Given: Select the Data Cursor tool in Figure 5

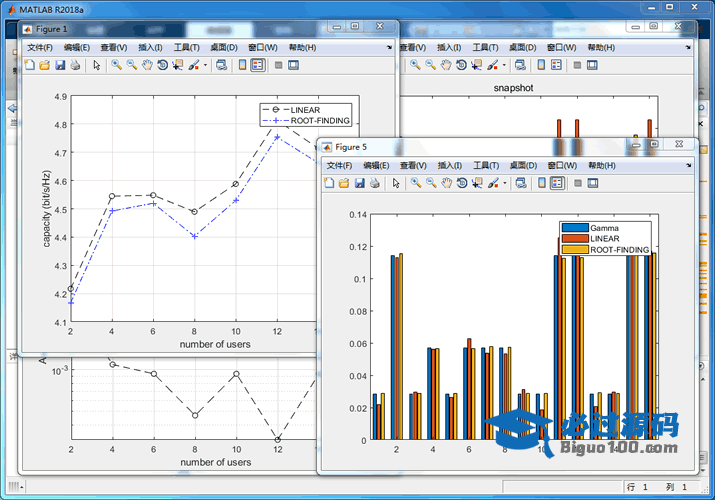Looking at the screenshot, I should tap(477, 183).
